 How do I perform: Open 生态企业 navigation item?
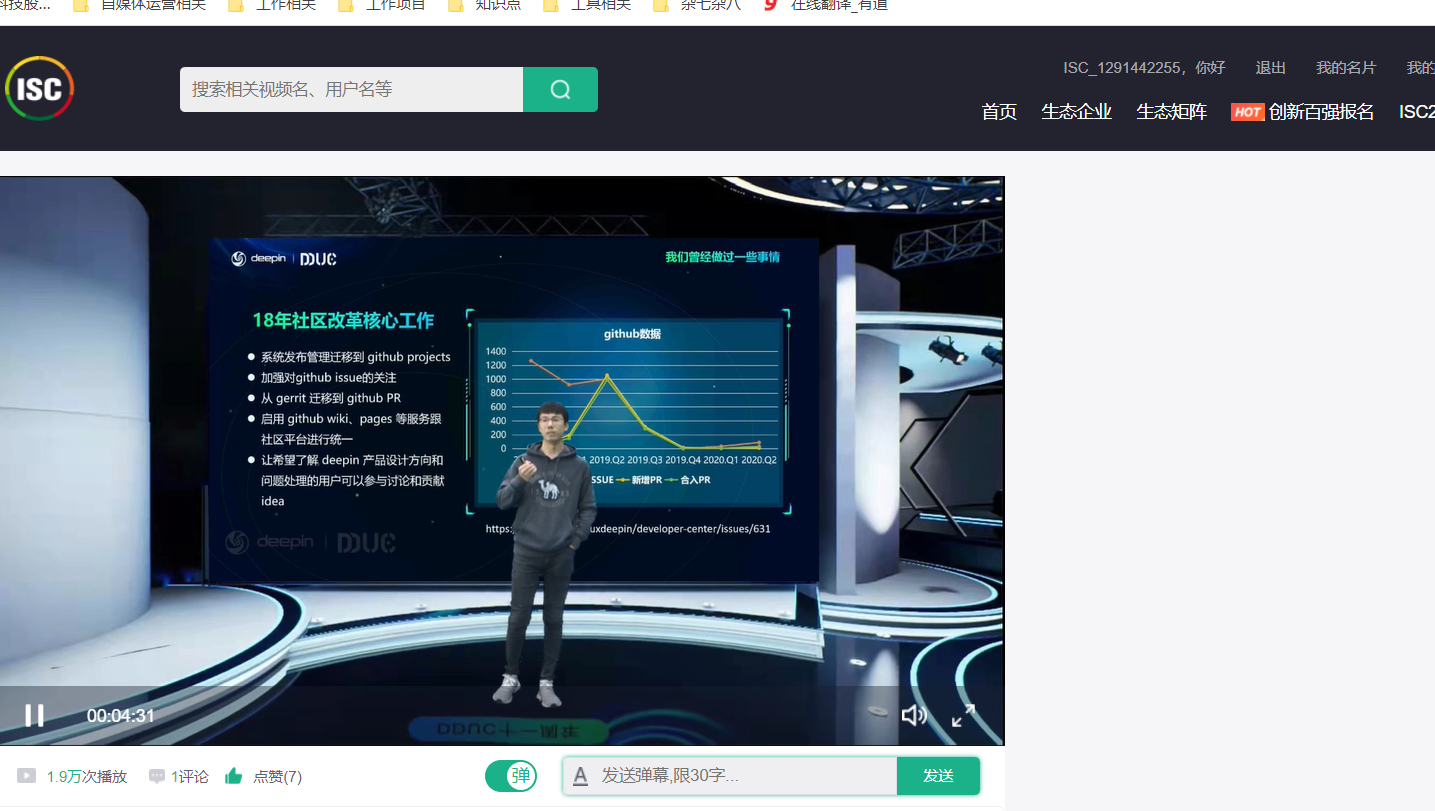[x=1077, y=112]
